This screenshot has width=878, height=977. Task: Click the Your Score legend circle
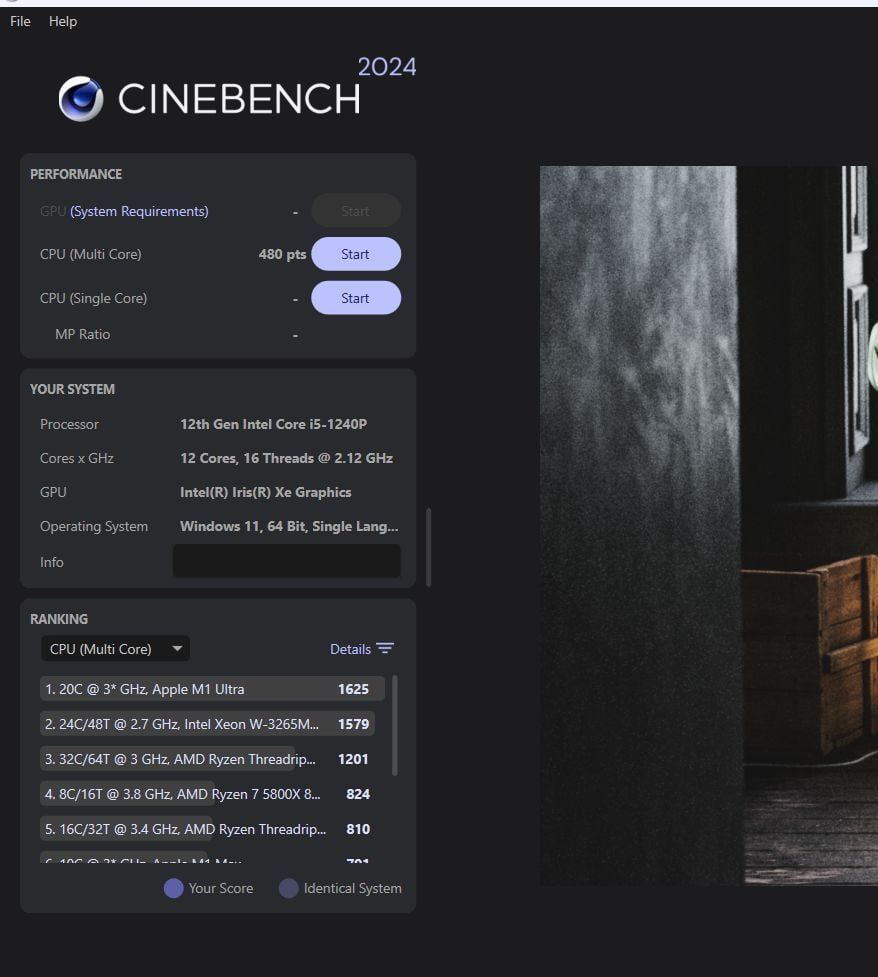click(x=173, y=888)
